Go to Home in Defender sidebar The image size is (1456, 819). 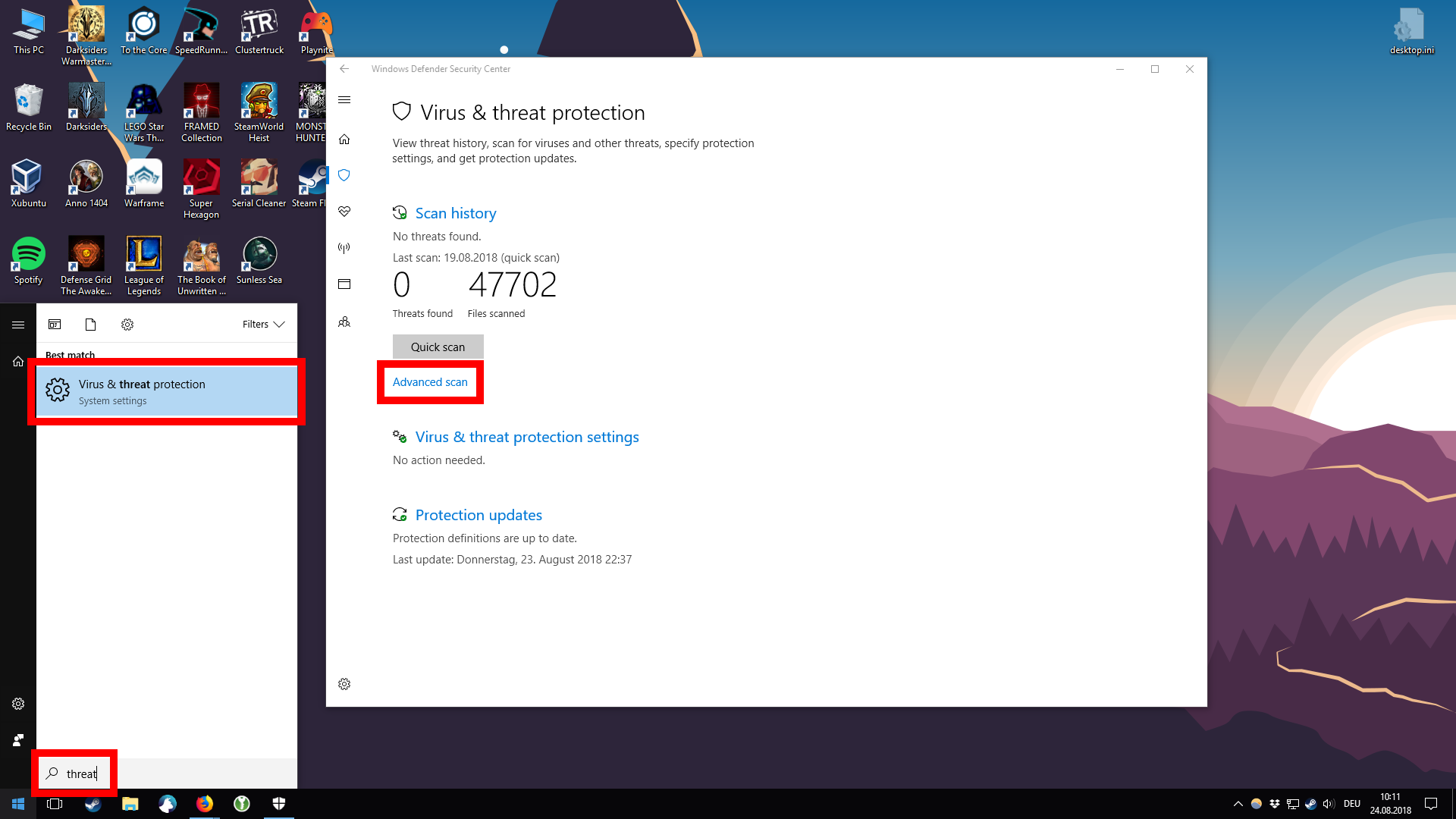coord(344,139)
